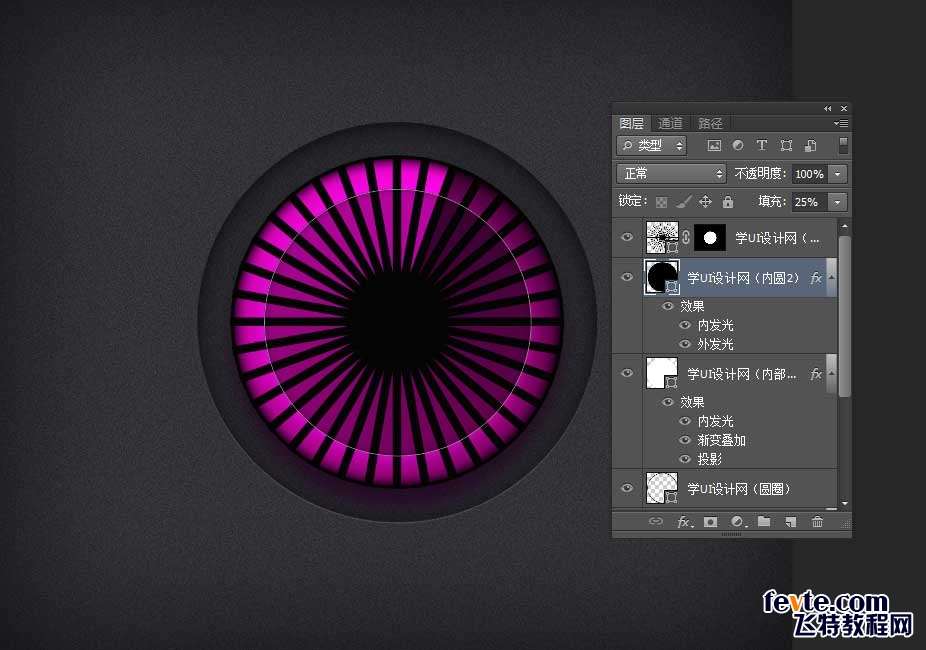Select the 内部 layer thumbnail
Screen dimensions: 926x650
coord(662,373)
